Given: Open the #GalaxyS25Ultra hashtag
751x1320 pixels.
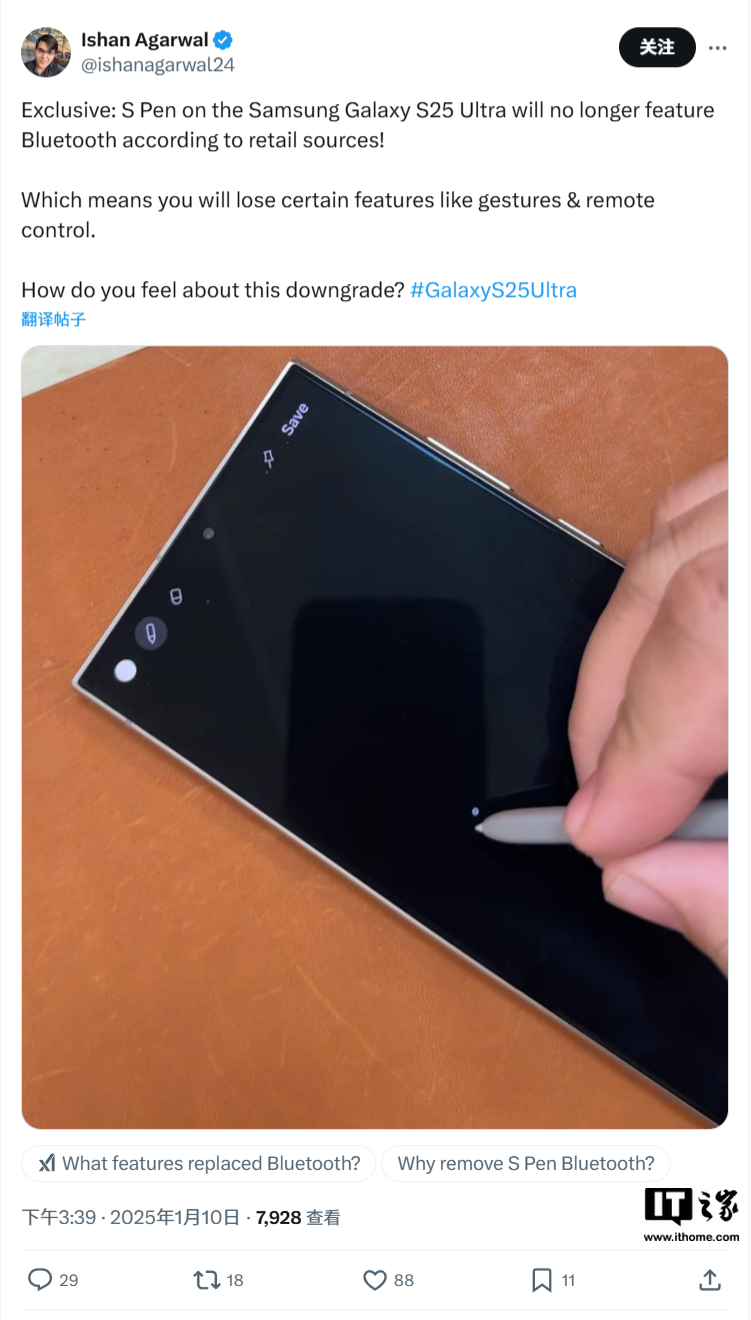Looking at the screenshot, I should [493, 290].
